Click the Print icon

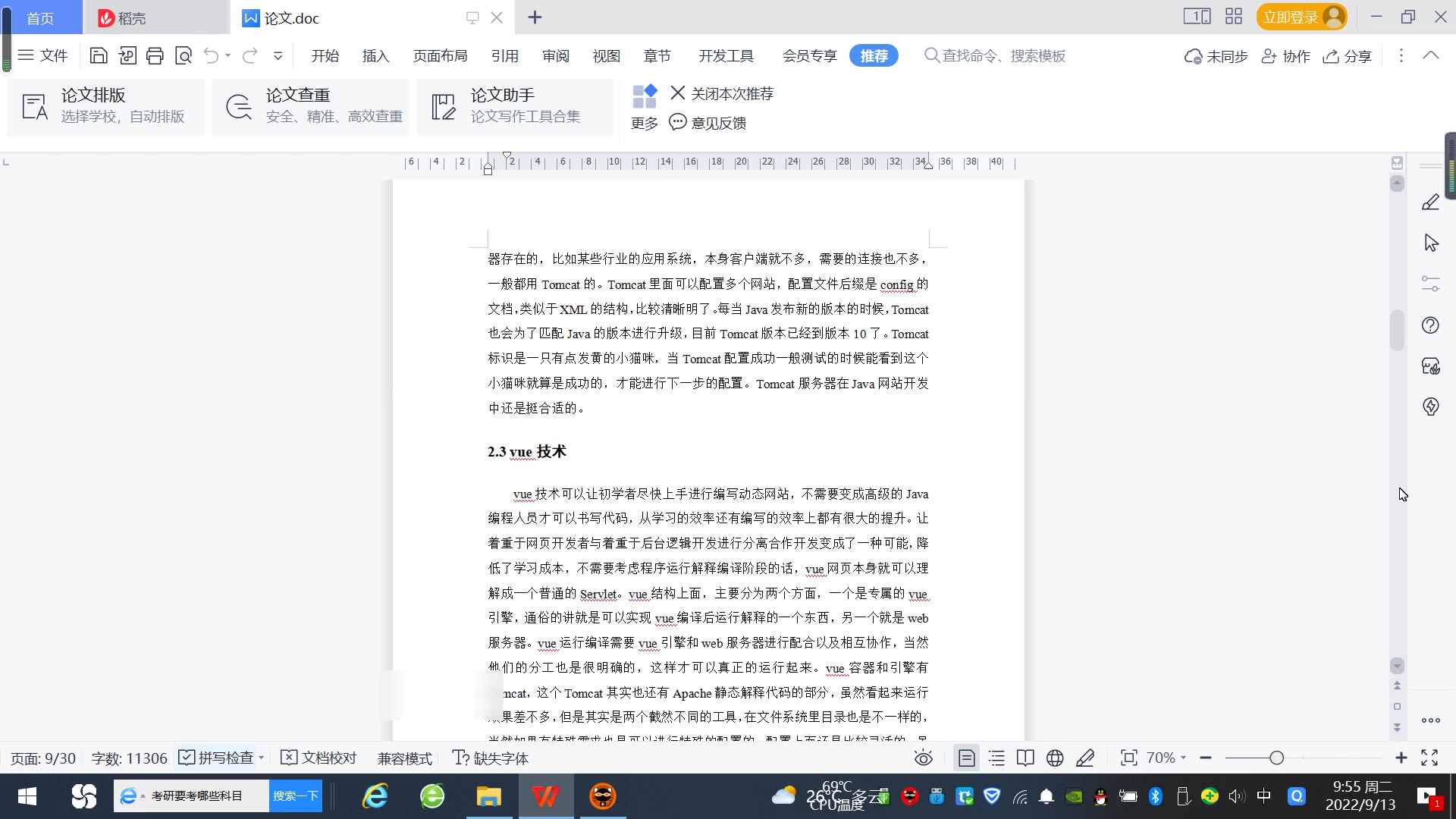pos(155,55)
